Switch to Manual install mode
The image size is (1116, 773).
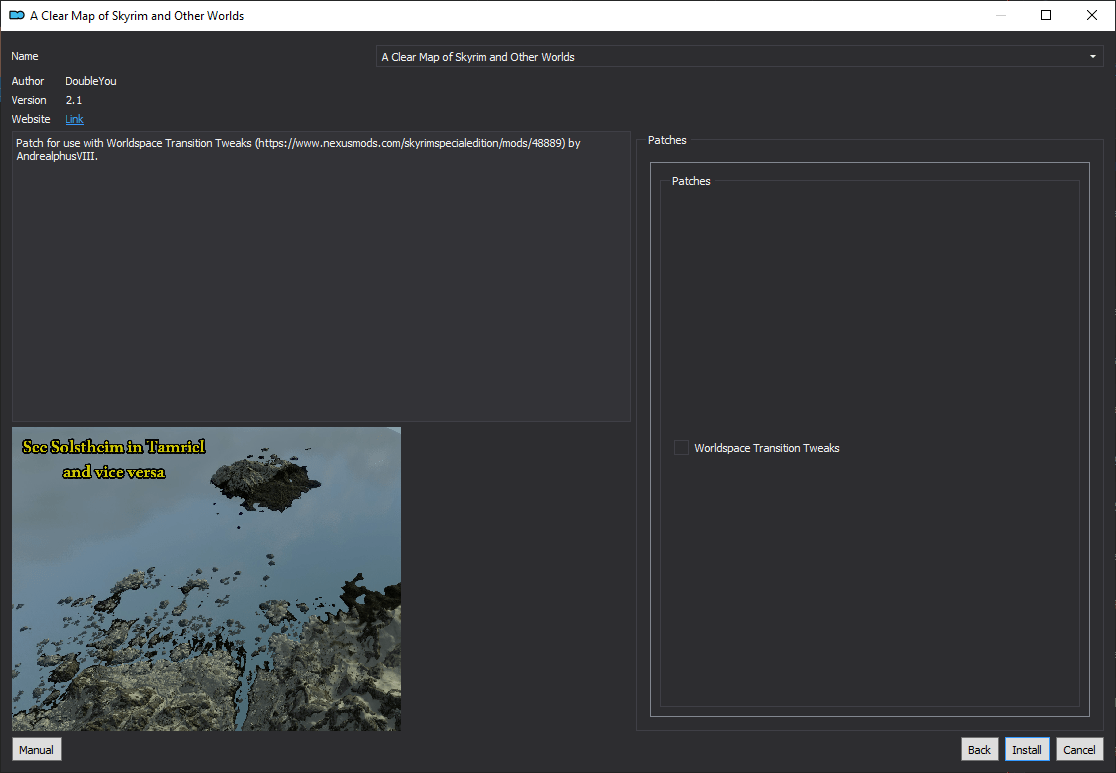[36, 750]
